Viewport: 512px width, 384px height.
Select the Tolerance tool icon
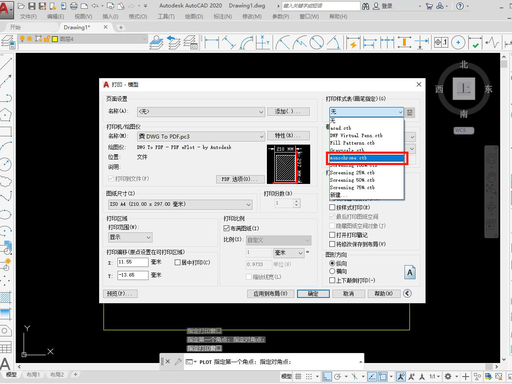tap(441, 43)
